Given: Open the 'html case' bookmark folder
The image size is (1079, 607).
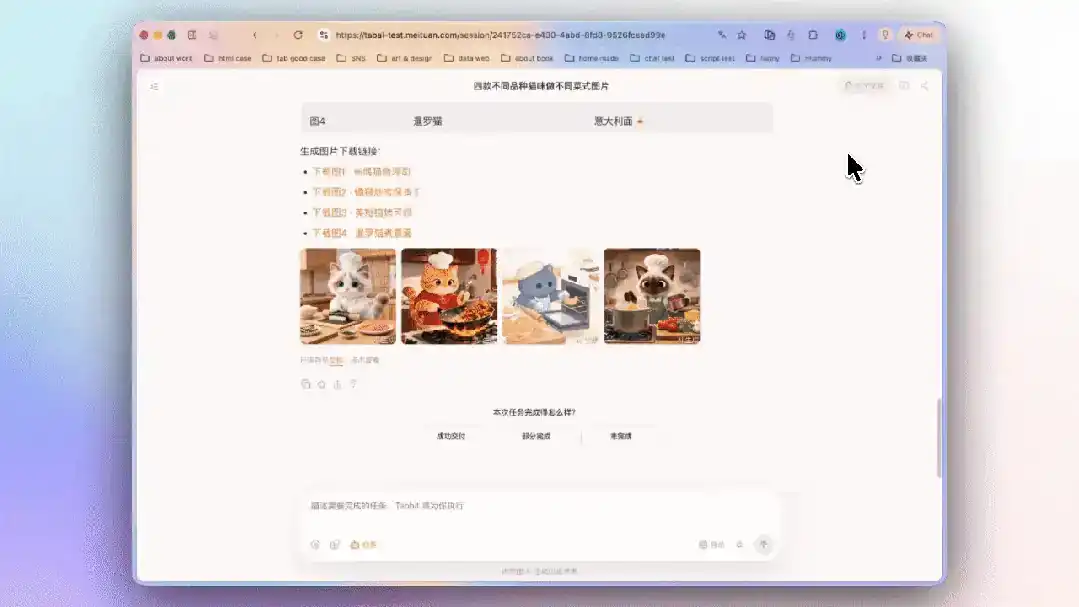Looking at the screenshot, I should tap(228, 58).
